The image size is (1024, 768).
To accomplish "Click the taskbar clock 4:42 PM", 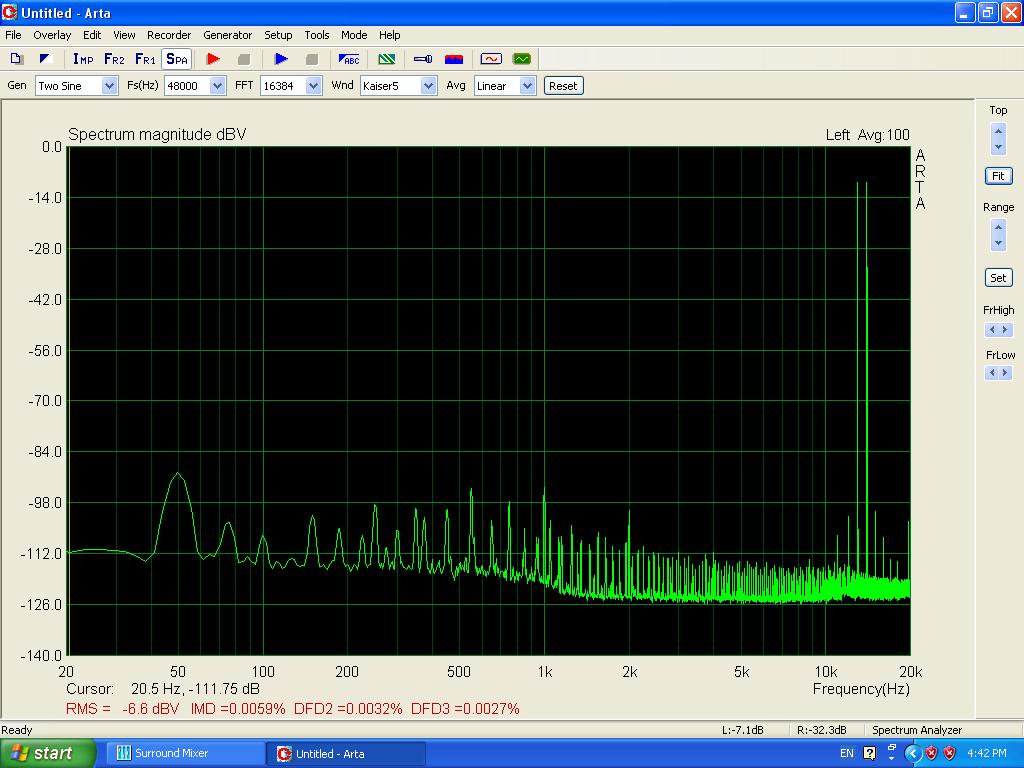I will [986, 753].
